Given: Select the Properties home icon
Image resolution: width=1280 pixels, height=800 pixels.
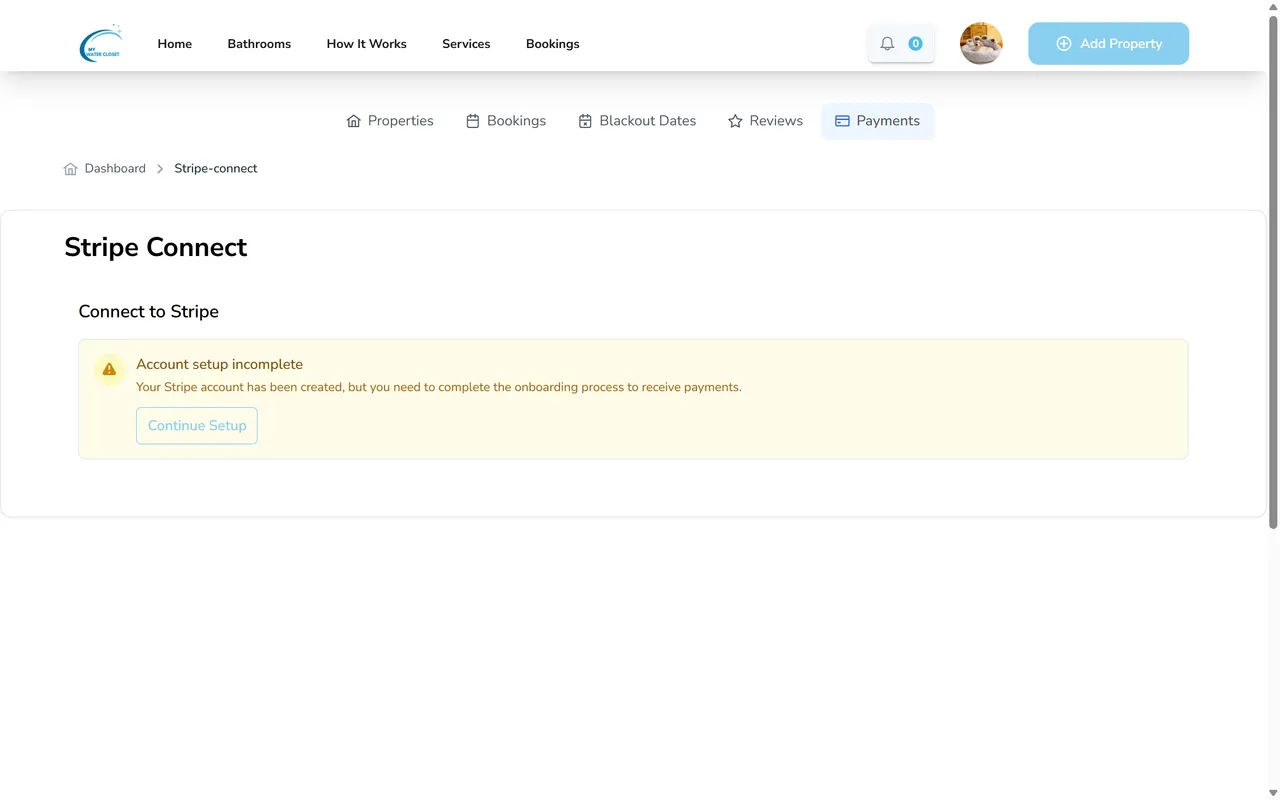Looking at the screenshot, I should (353, 120).
